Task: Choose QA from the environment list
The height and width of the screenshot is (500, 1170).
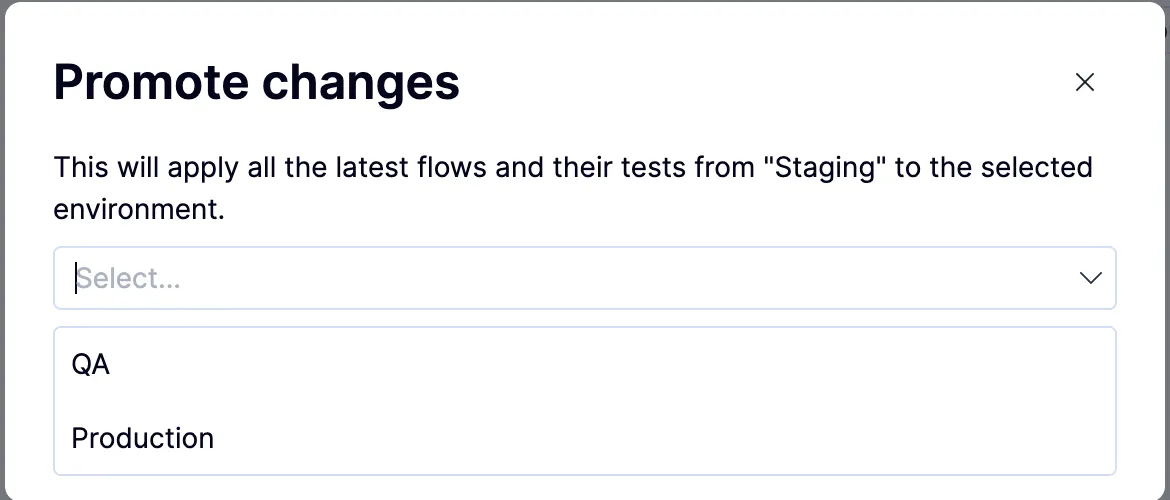Action: pyautogui.click(x=91, y=365)
